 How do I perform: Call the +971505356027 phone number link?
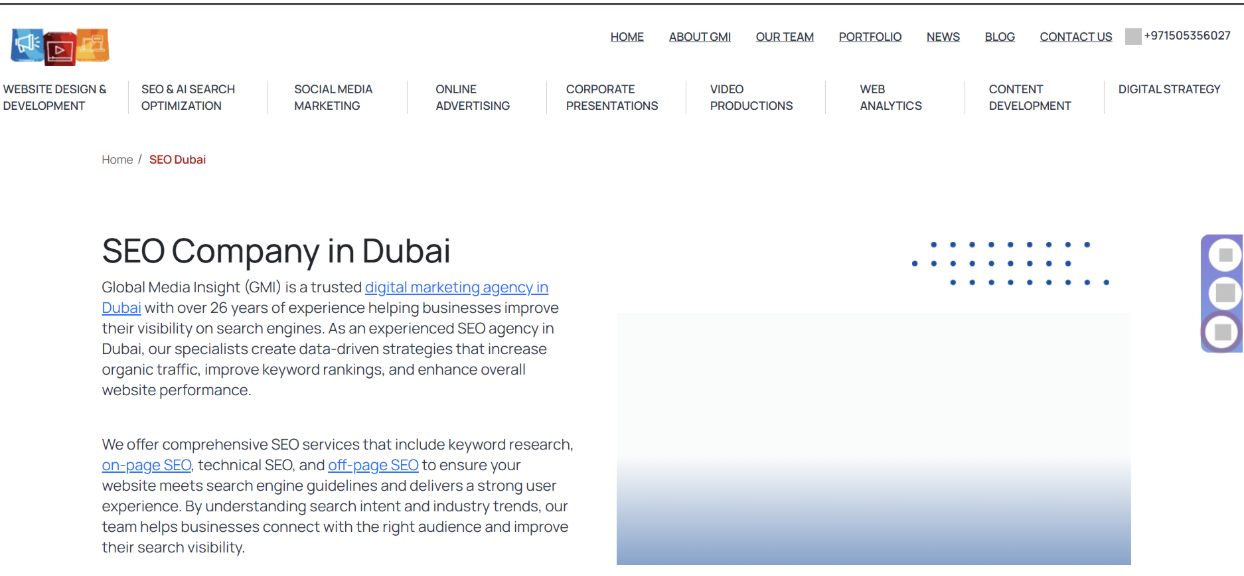pyautogui.click(x=1187, y=35)
